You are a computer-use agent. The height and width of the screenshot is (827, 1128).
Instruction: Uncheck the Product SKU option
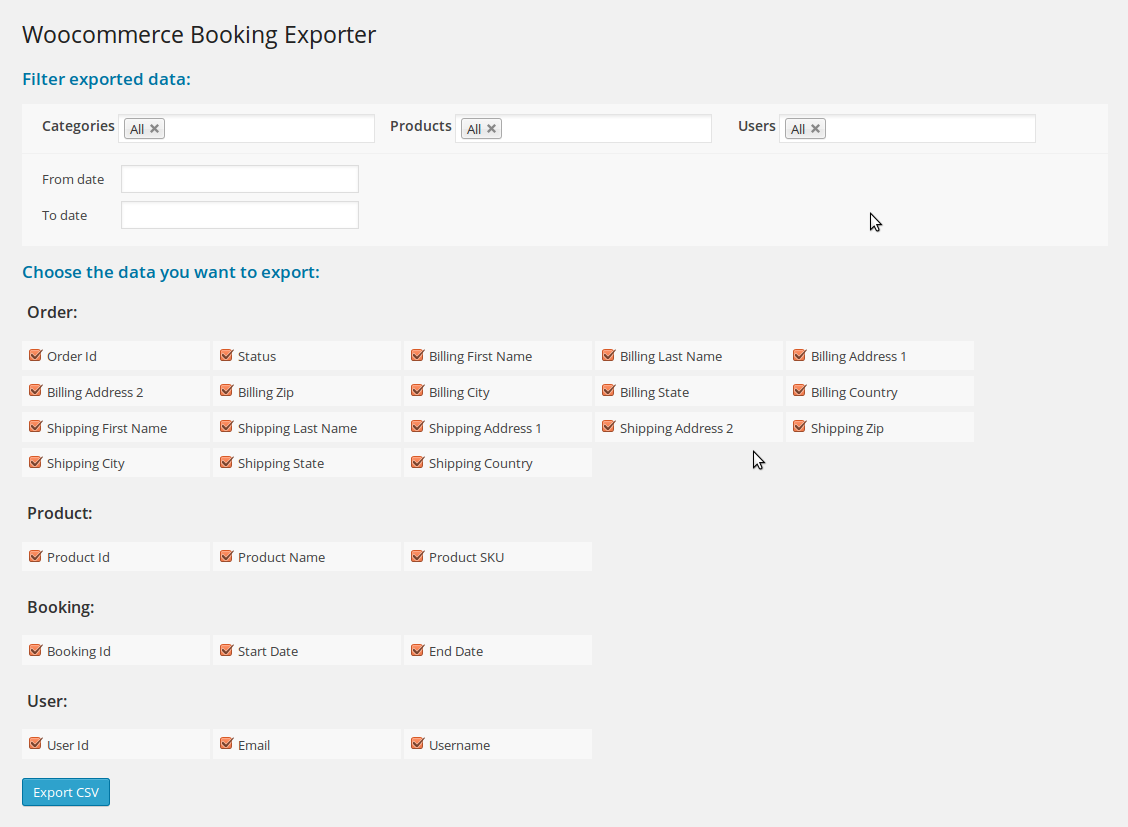(417, 556)
